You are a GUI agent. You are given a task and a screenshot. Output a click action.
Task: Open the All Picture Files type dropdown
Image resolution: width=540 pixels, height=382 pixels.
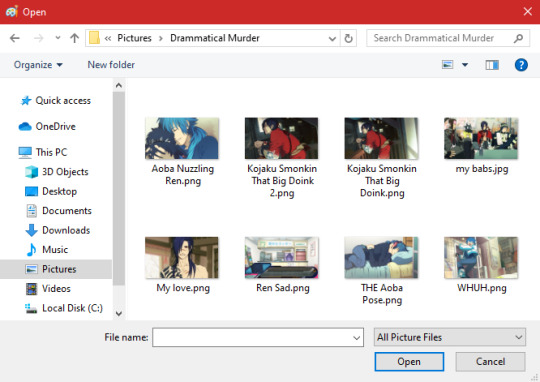[x=449, y=337]
